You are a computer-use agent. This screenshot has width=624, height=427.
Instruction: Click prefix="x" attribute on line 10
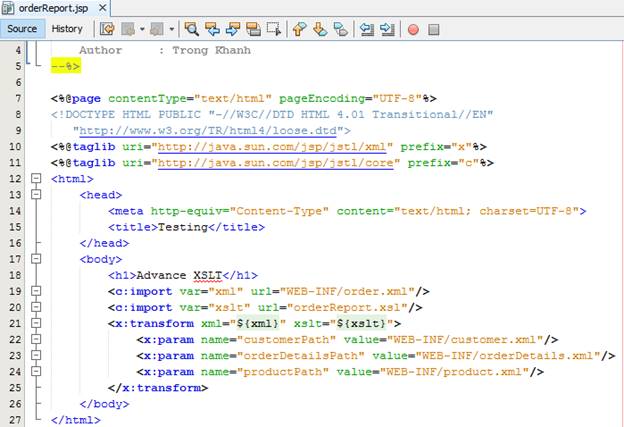(x=436, y=147)
